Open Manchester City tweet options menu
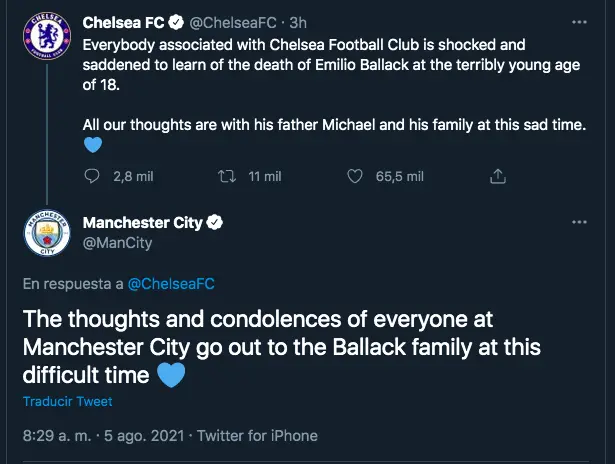 (x=579, y=222)
